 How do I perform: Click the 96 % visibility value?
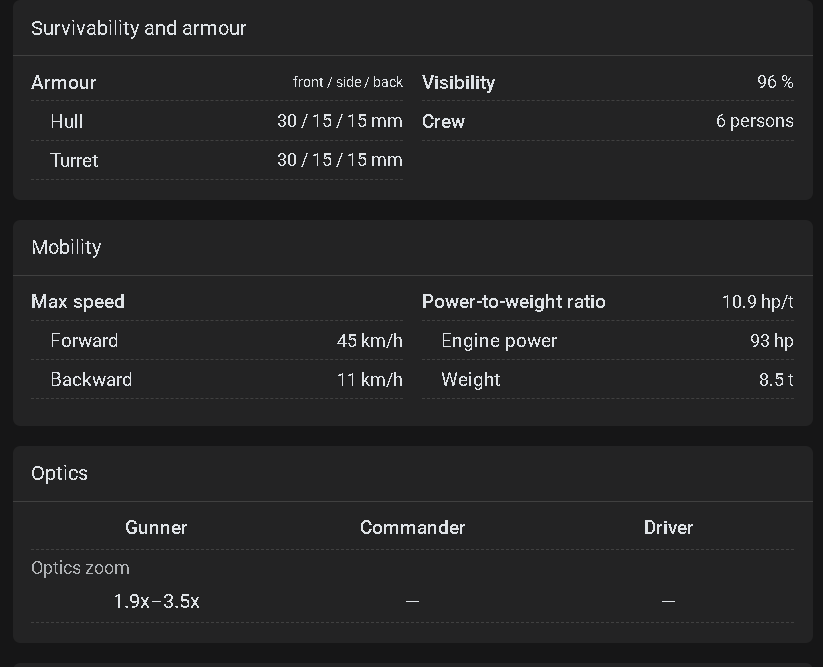point(775,82)
